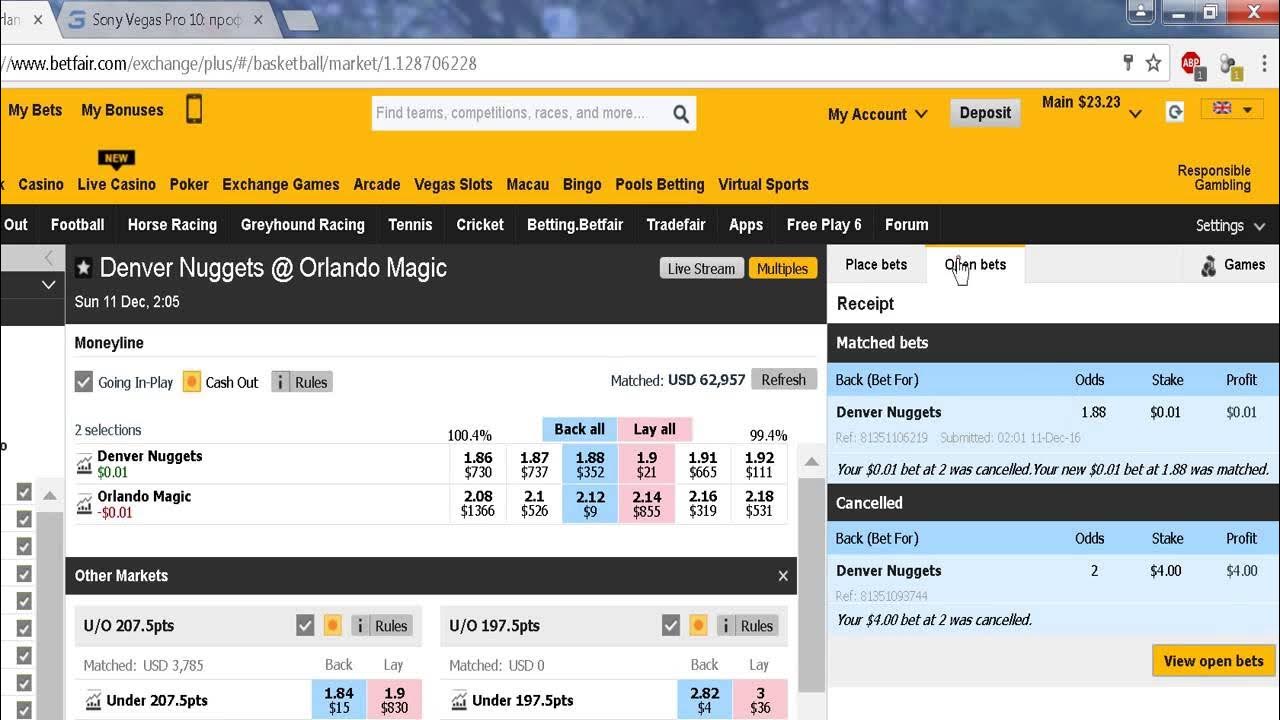This screenshot has width=1280, height=720.
Task: Collapse the left sidebar with the arrow
Action: [x=47, y=258]
